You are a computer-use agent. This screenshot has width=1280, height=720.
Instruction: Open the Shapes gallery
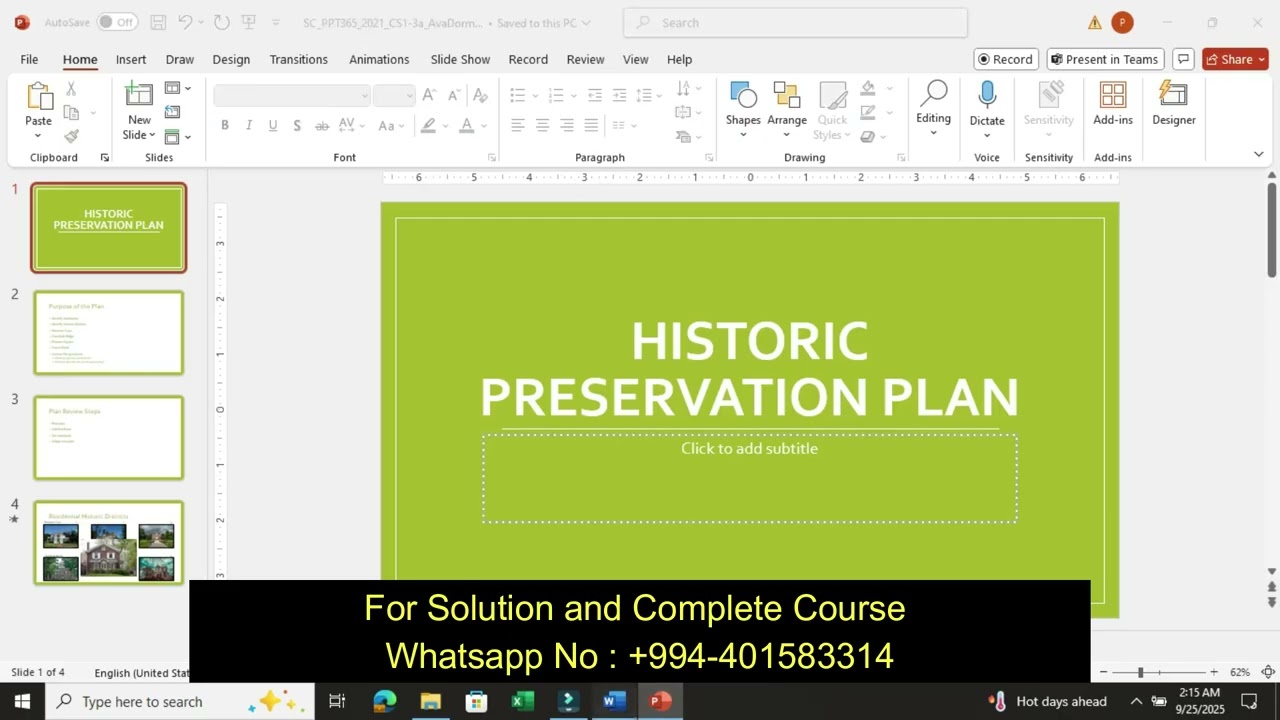[743, 110]
